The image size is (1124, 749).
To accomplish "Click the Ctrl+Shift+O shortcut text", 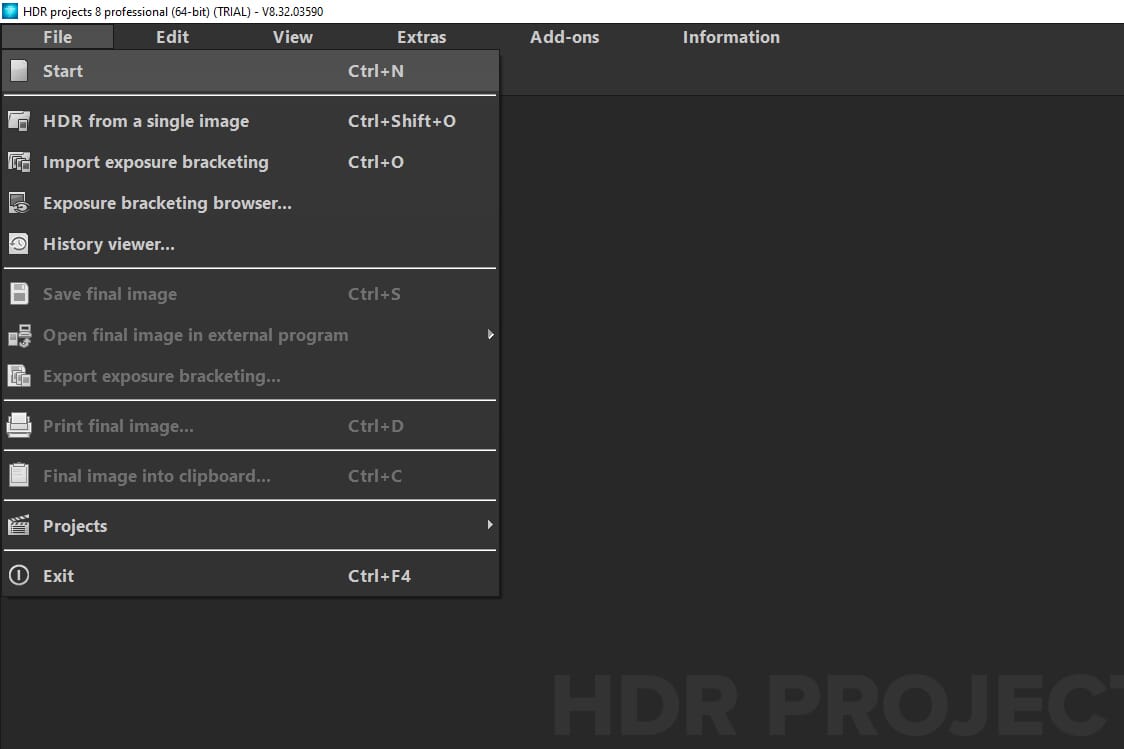I will (401, 121).
